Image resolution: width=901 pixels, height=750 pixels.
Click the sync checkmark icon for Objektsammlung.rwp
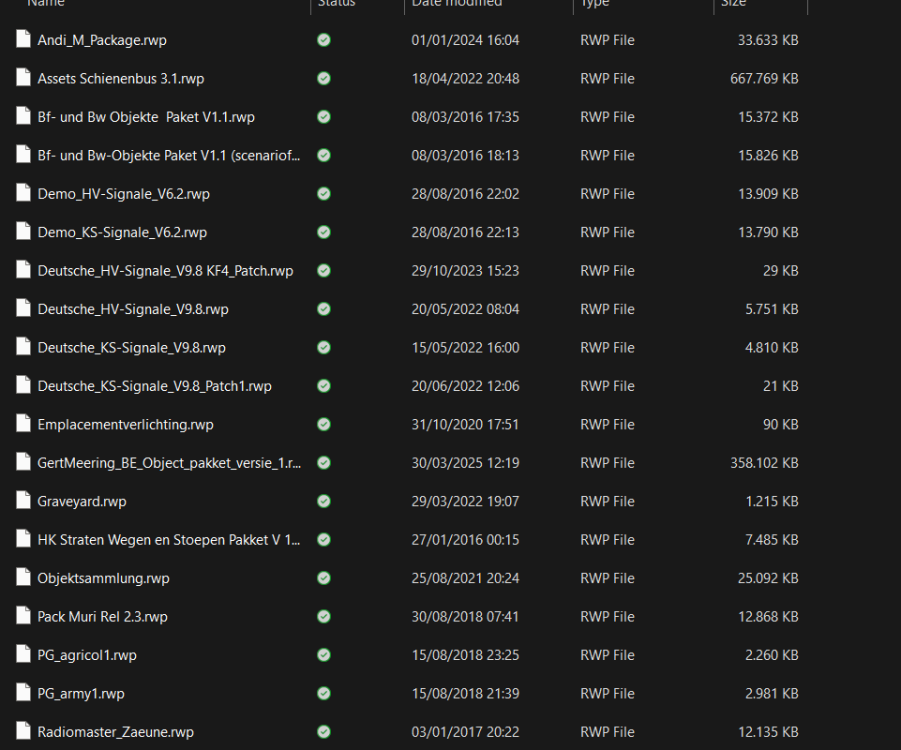322,578
